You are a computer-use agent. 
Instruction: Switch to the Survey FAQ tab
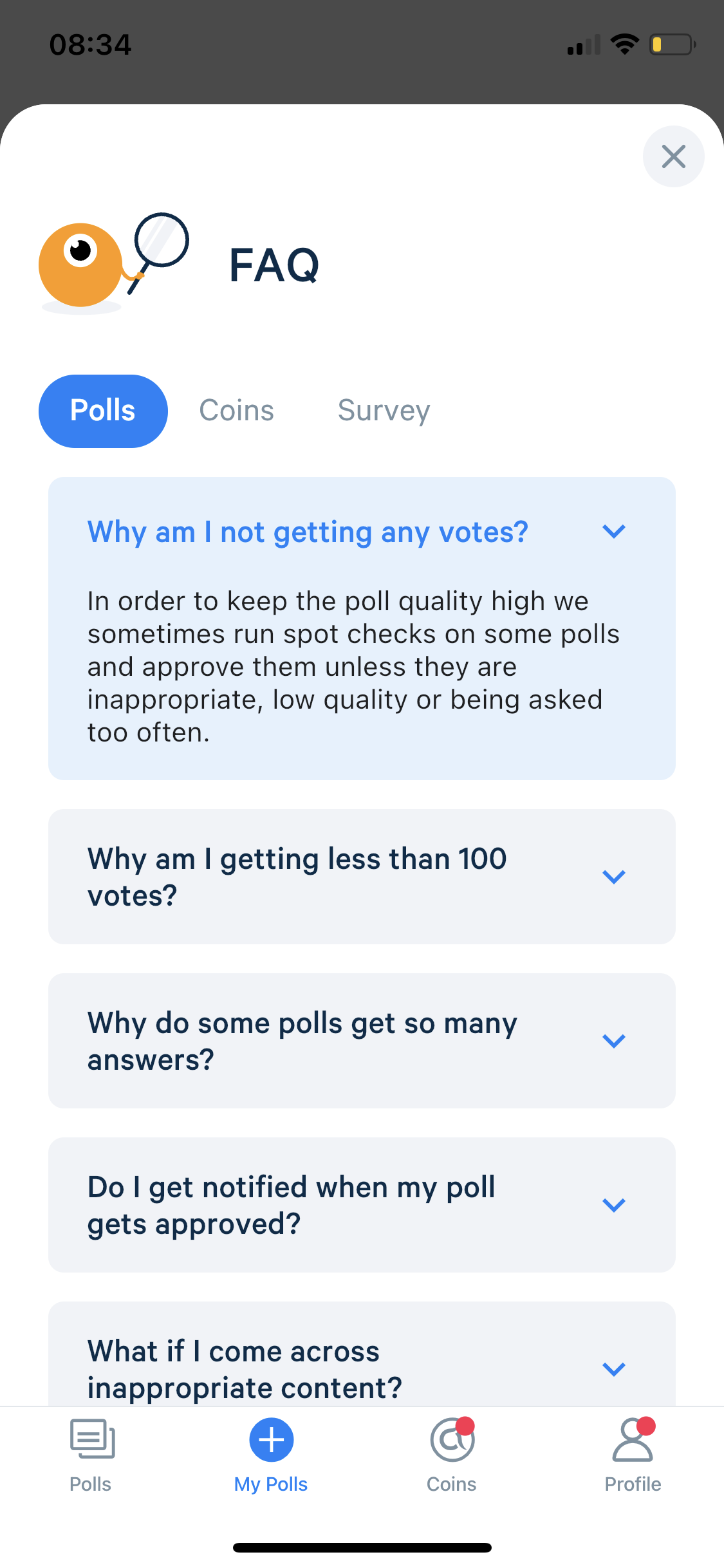(384, 410)
